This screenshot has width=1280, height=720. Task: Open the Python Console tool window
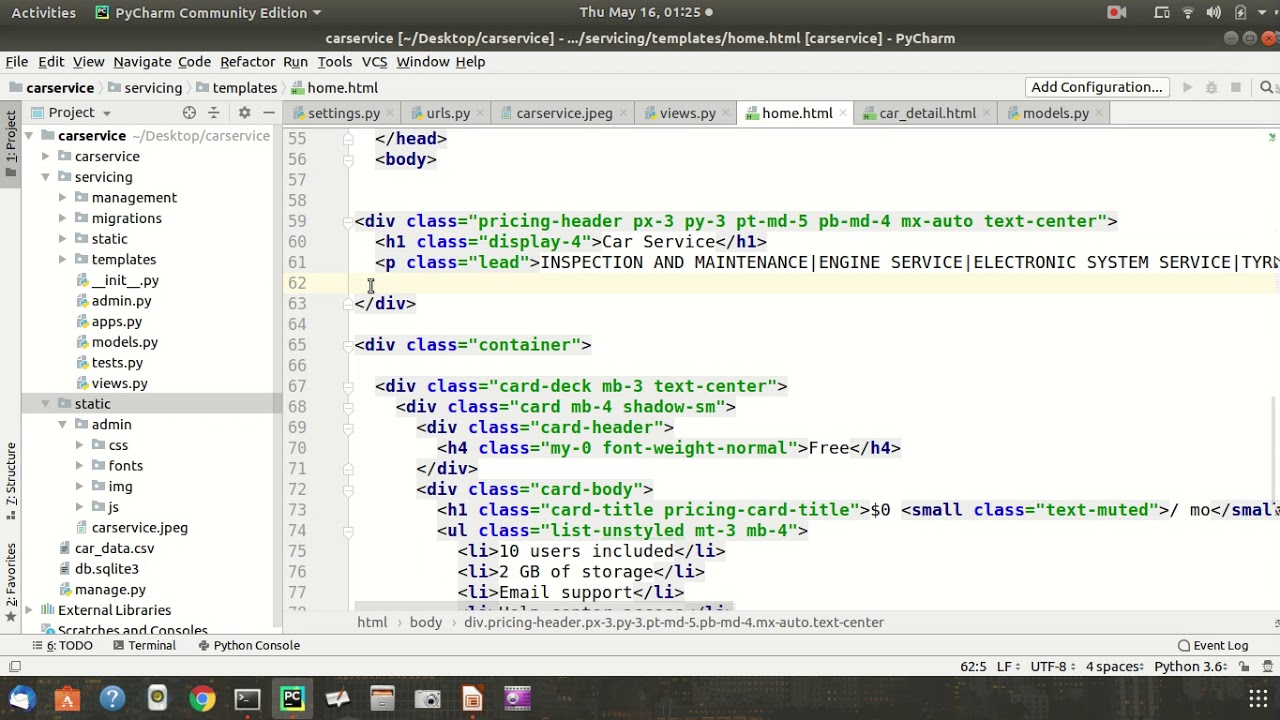248,645
